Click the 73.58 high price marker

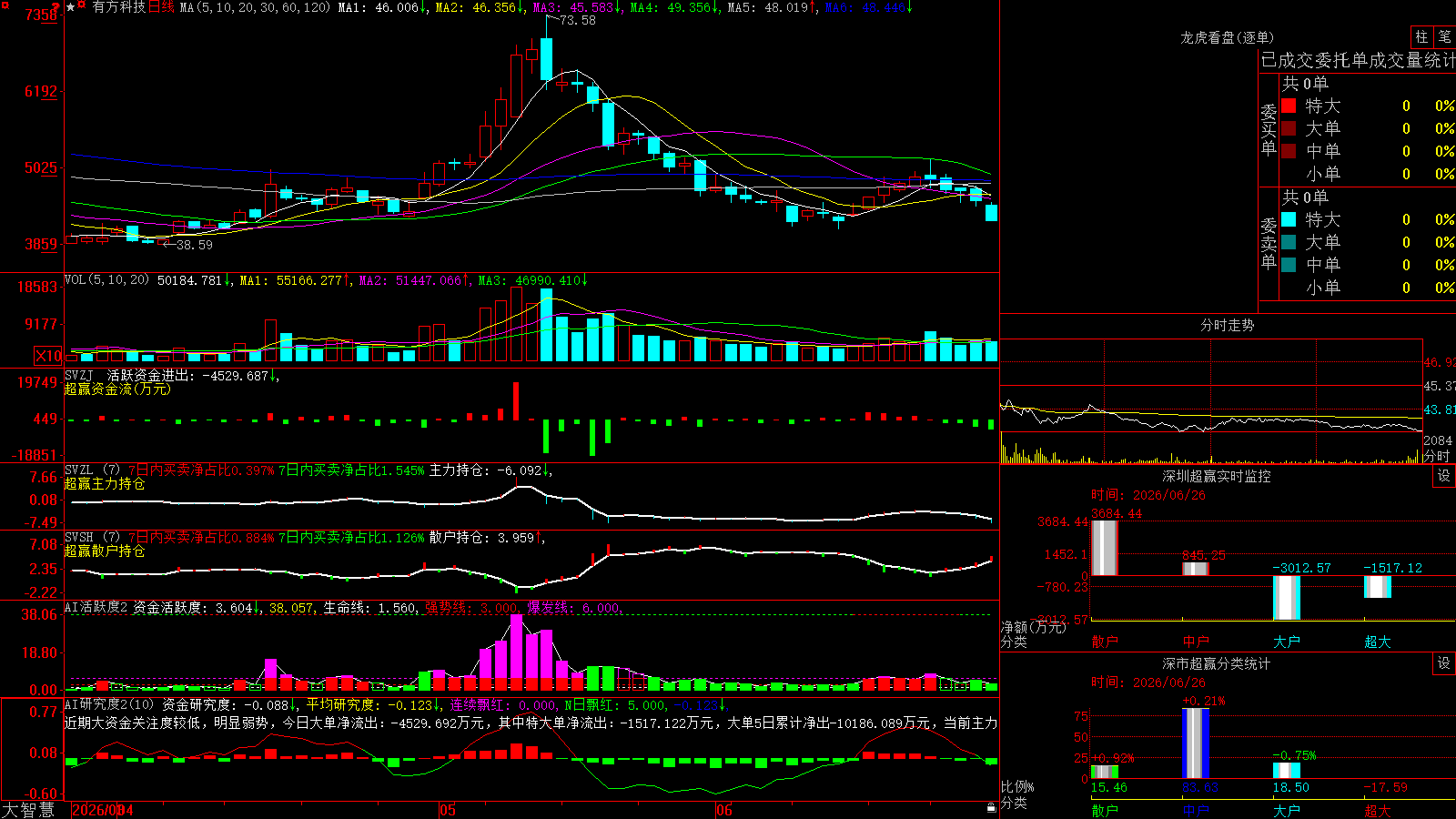[578, 20]
